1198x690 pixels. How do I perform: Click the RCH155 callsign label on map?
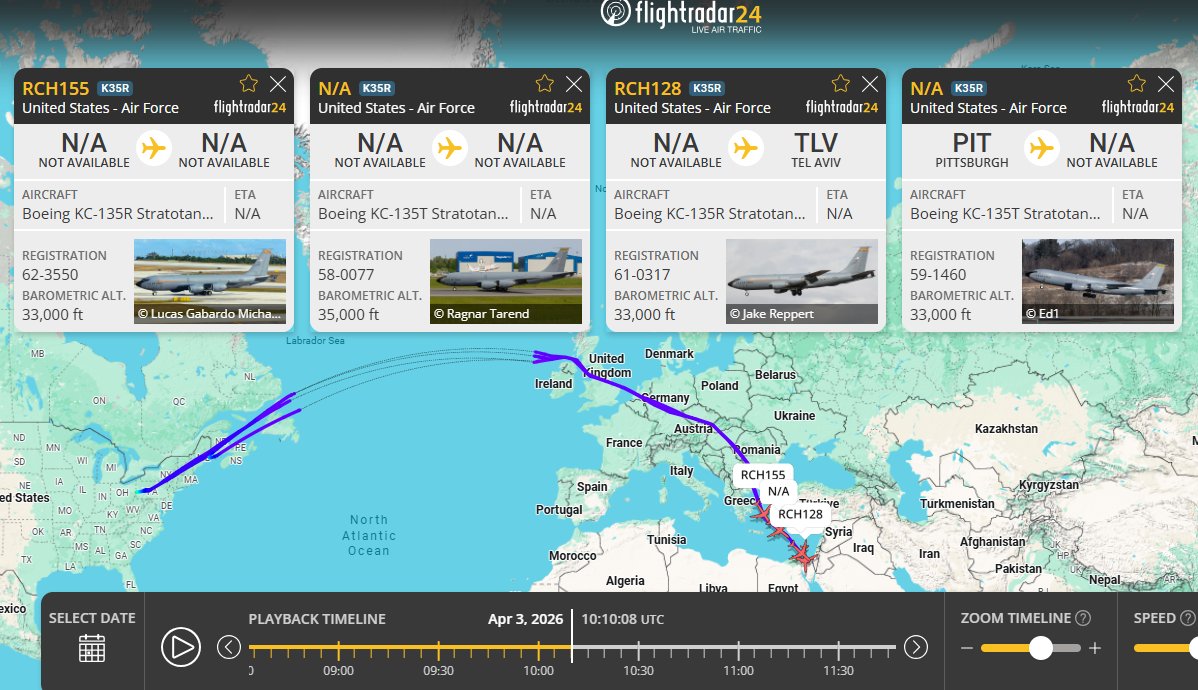(763, 475)
